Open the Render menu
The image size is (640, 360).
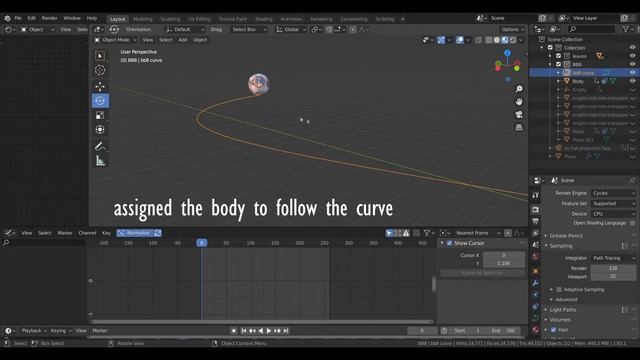coord(49,18)
